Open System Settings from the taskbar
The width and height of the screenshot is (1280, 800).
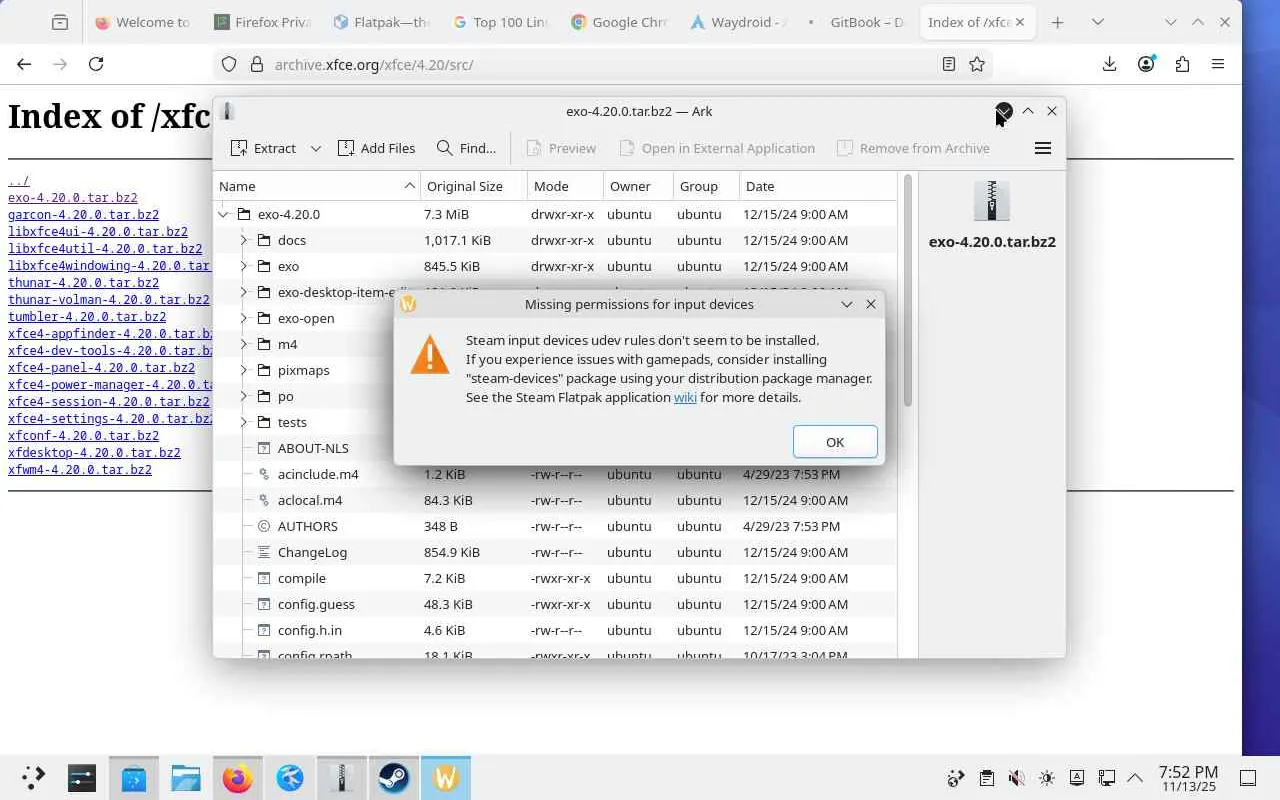pos(82,777)
